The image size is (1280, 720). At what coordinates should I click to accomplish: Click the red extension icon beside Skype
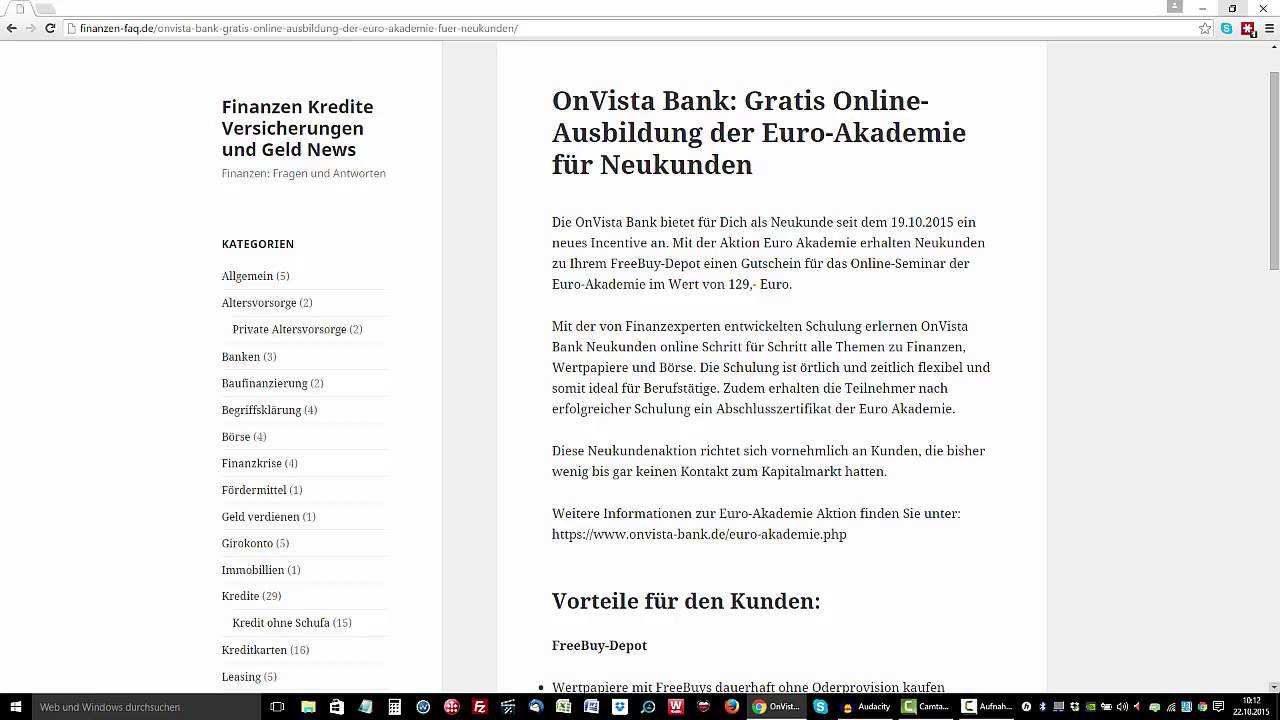(x=1248, y=28)
